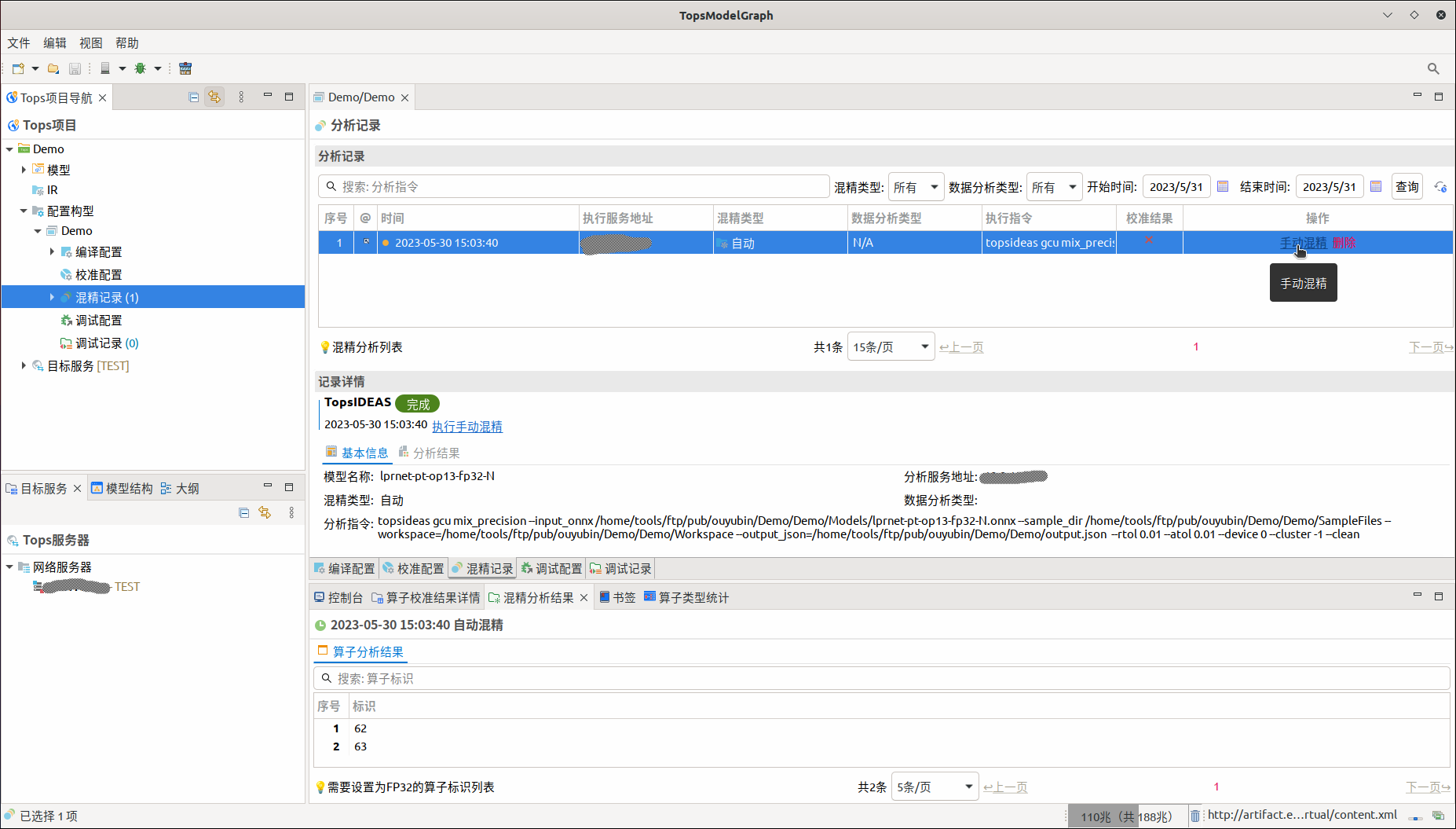The width and height of the screenshot is (1456, 829).
Task: Expand the 目标服务 [TEST] node
Action: click(x=24, y=365)
